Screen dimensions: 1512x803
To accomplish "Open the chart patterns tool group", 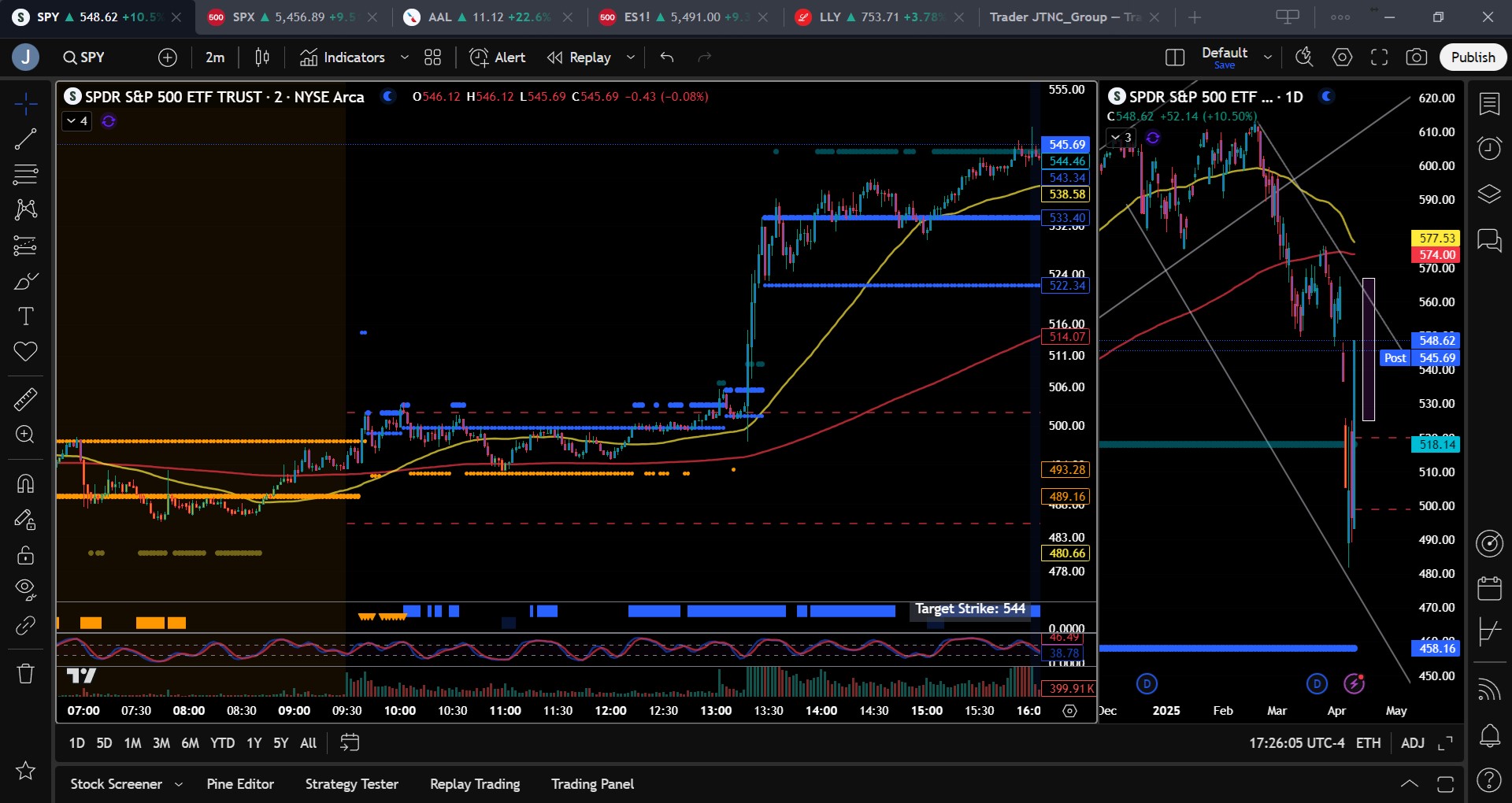I will click(25, 209).
